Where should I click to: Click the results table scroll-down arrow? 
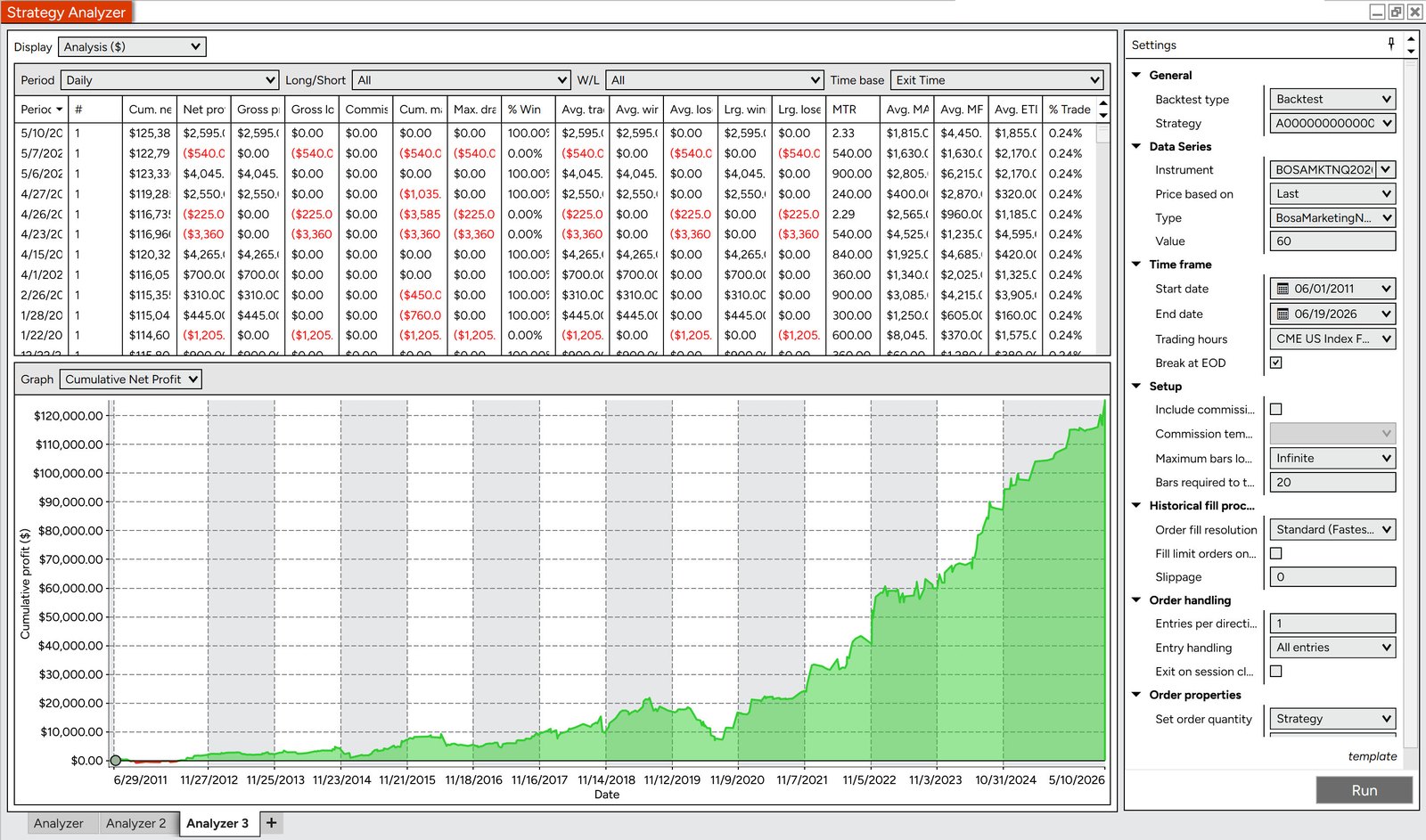tap(1103, 115)
